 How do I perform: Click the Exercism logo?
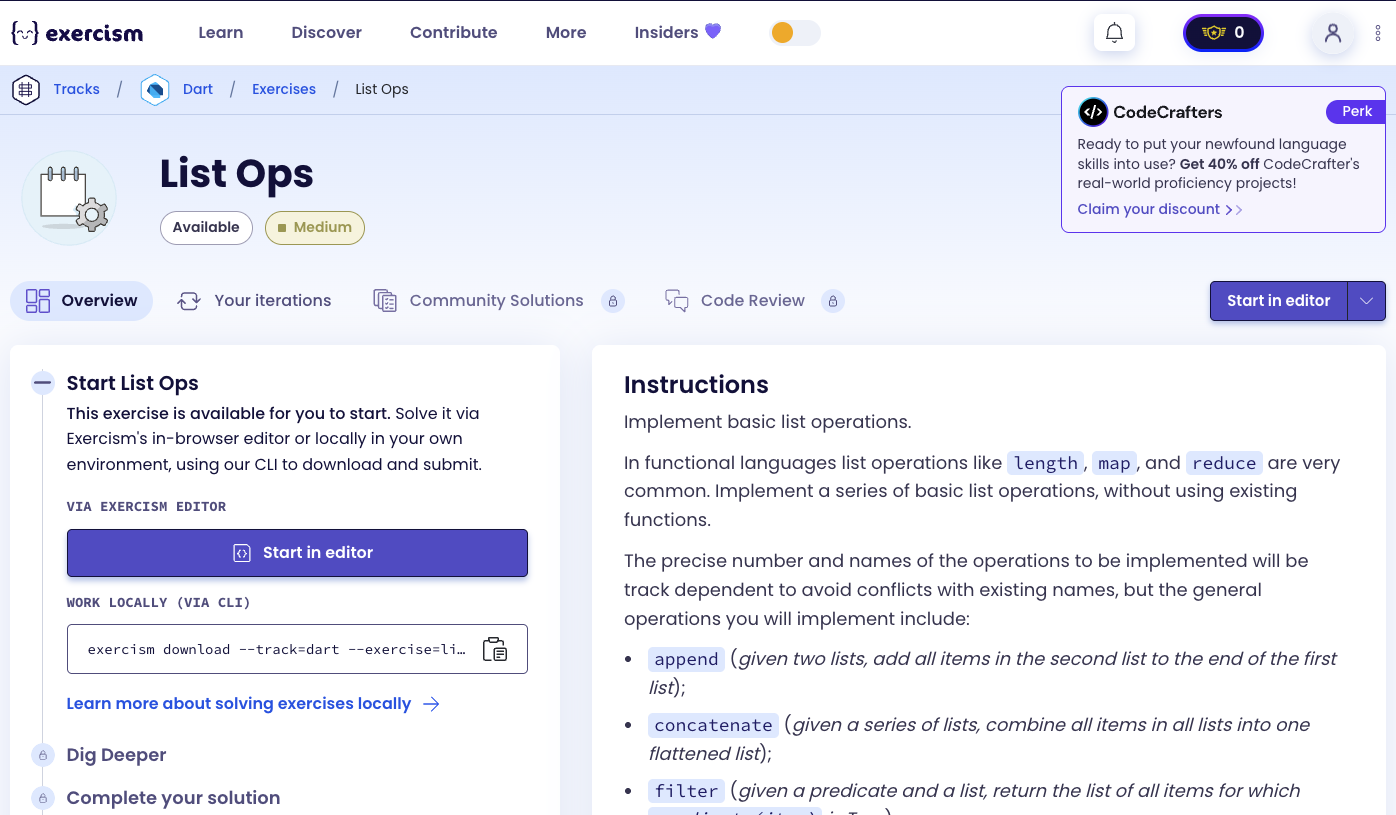point(77,33)
